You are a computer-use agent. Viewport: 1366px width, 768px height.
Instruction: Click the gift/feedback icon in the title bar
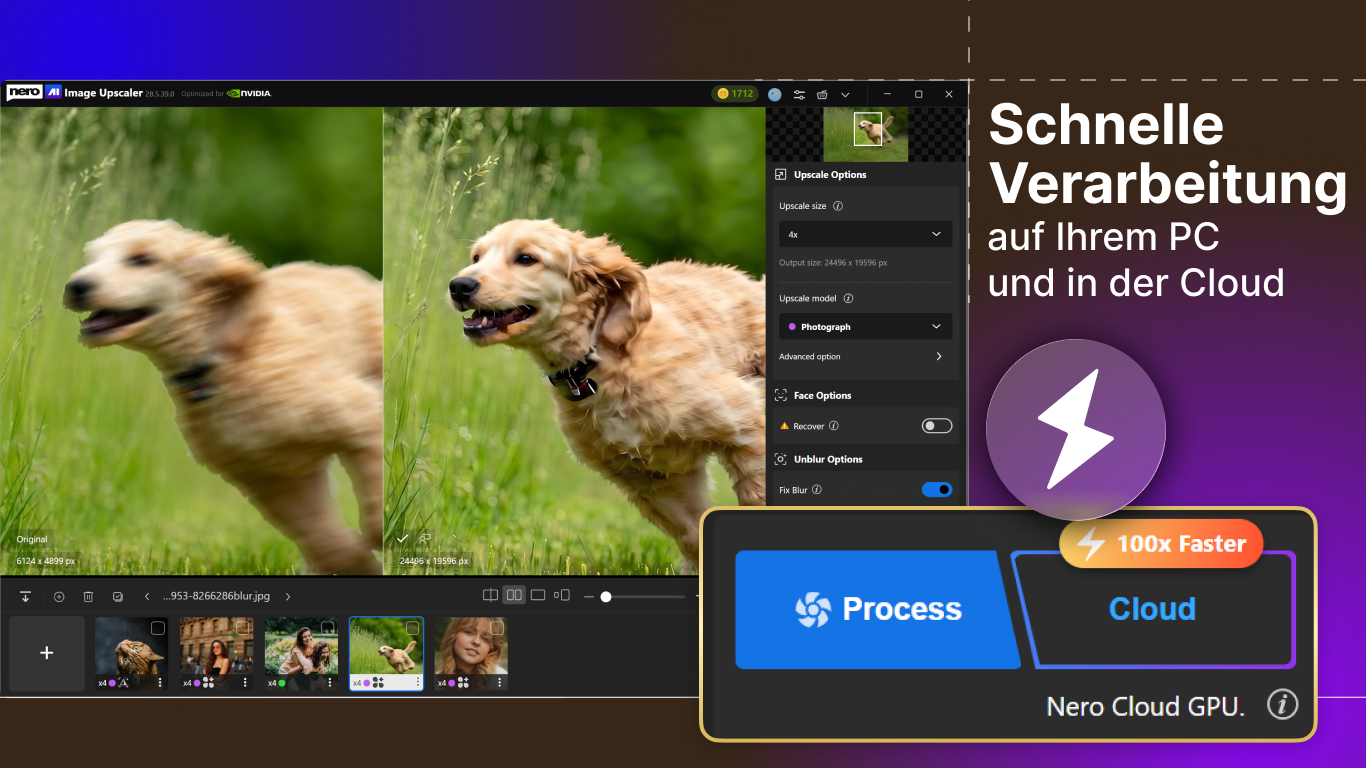pyautogui.click(x=822, y=94)
